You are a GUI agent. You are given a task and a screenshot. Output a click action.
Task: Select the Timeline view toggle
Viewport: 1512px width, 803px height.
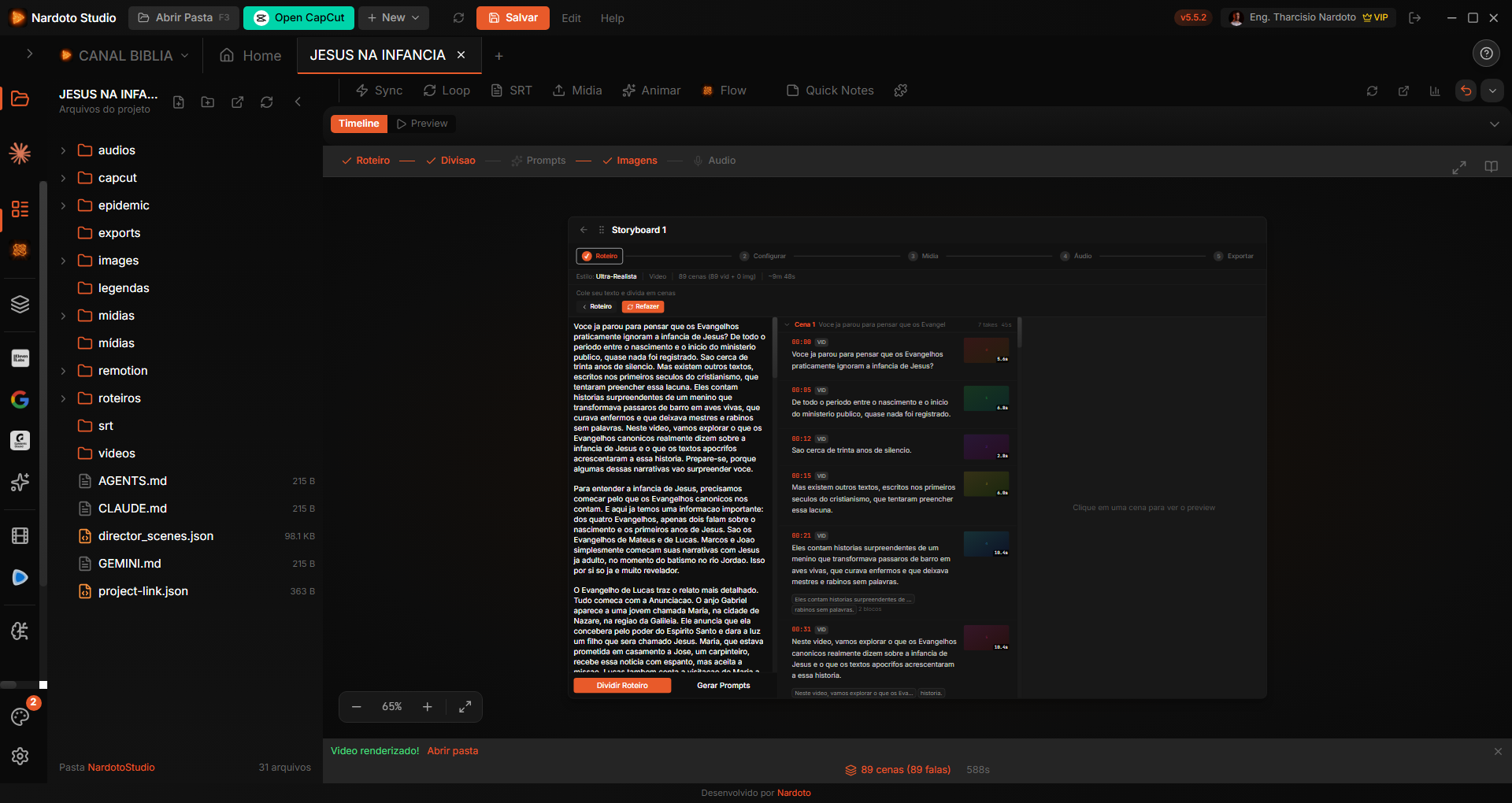click(359, 124)
